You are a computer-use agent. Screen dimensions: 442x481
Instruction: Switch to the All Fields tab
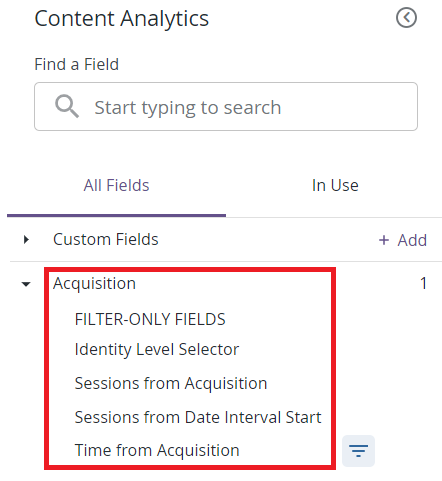(116, 185)
